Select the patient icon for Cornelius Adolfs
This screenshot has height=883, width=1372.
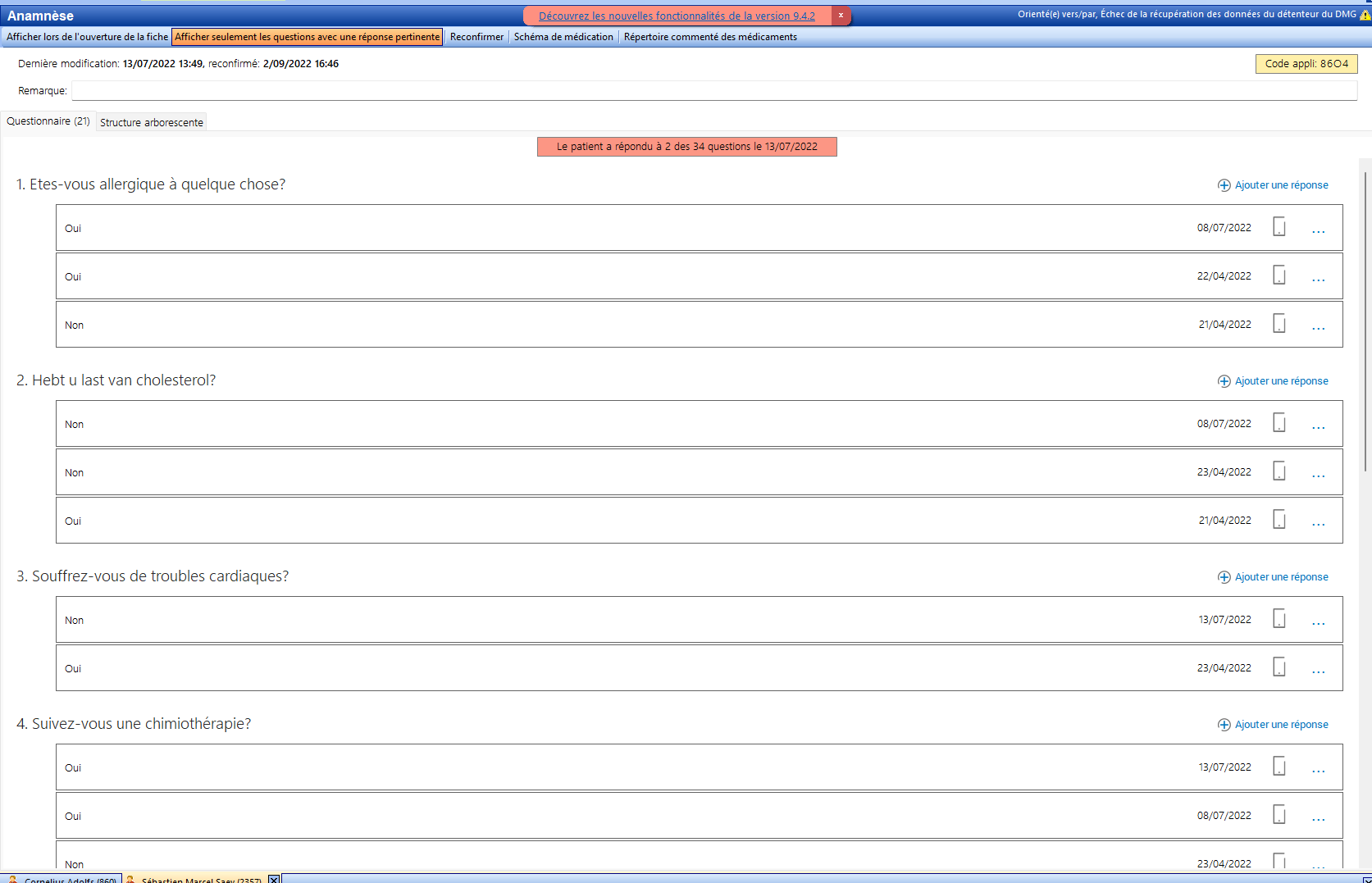(11, 880)
